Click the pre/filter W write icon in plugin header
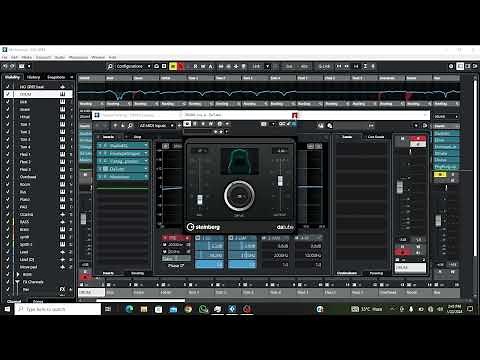Screen dimensions: 480x360 [x=211, y=124]
